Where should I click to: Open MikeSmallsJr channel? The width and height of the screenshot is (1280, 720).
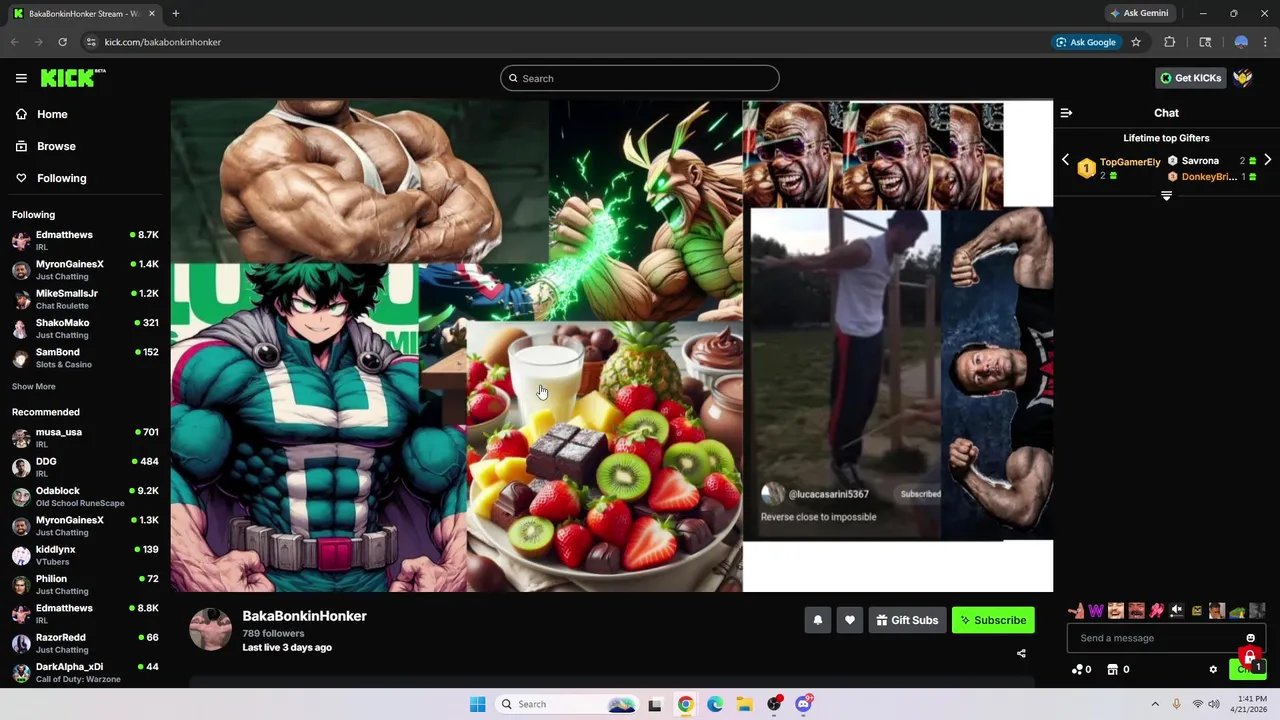[85, 299]
